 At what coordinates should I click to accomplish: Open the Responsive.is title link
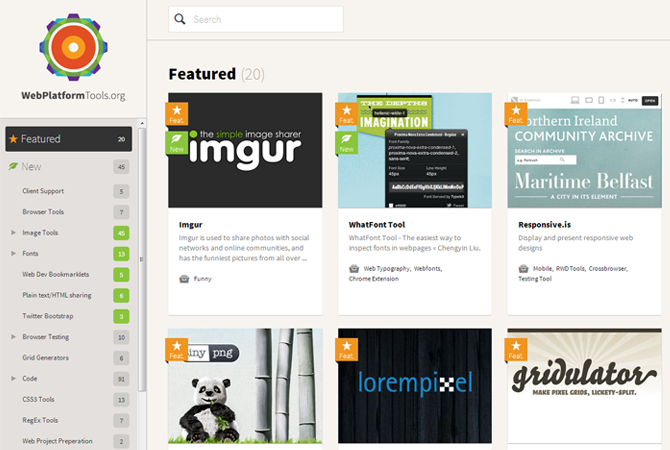(544, 225)
